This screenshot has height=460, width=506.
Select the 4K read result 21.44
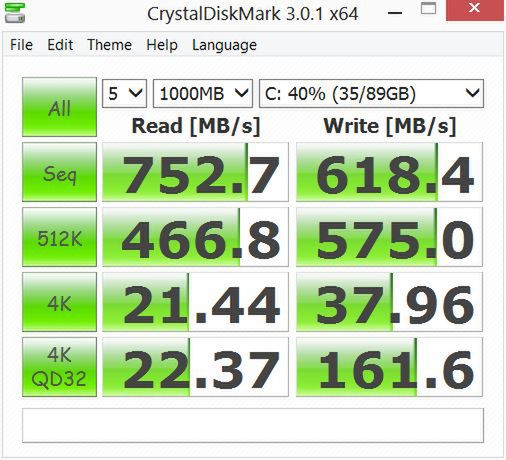195,302
